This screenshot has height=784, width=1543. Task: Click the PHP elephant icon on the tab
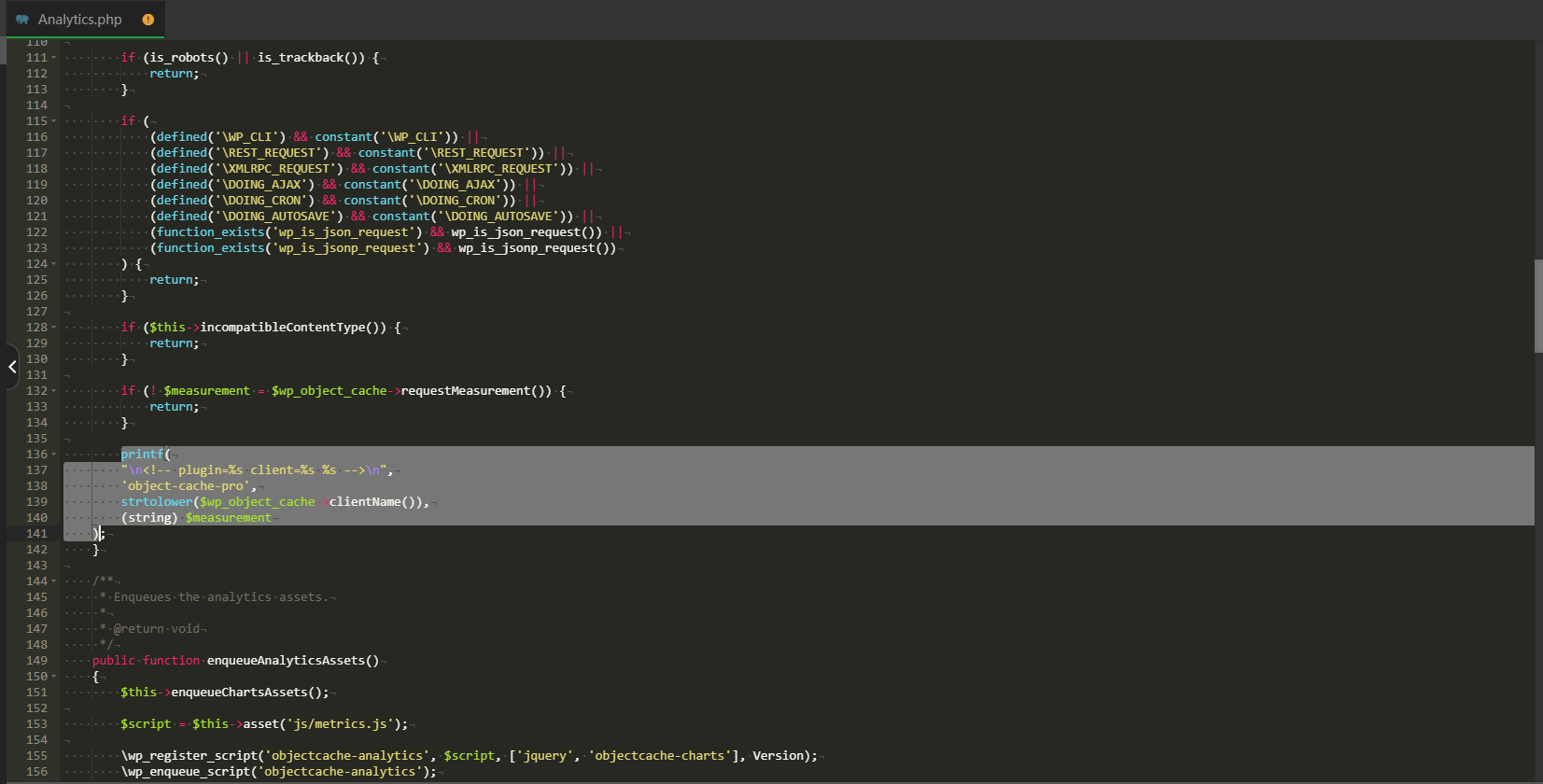pyautogui.click(x=22, y=20)
